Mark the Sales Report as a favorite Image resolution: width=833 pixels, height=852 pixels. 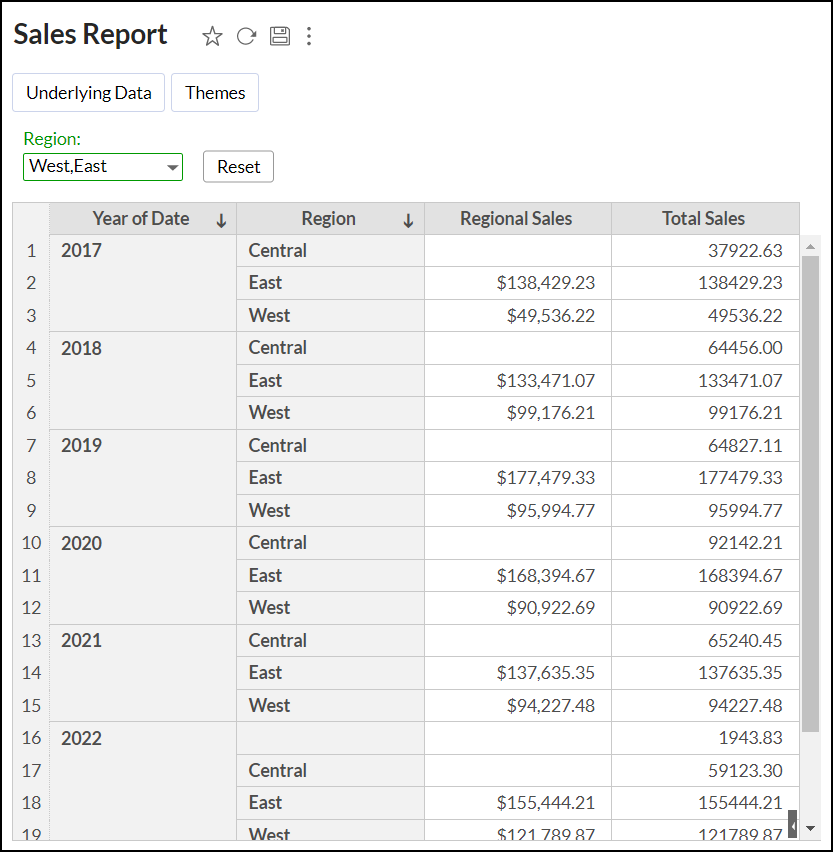coord(212,35)
